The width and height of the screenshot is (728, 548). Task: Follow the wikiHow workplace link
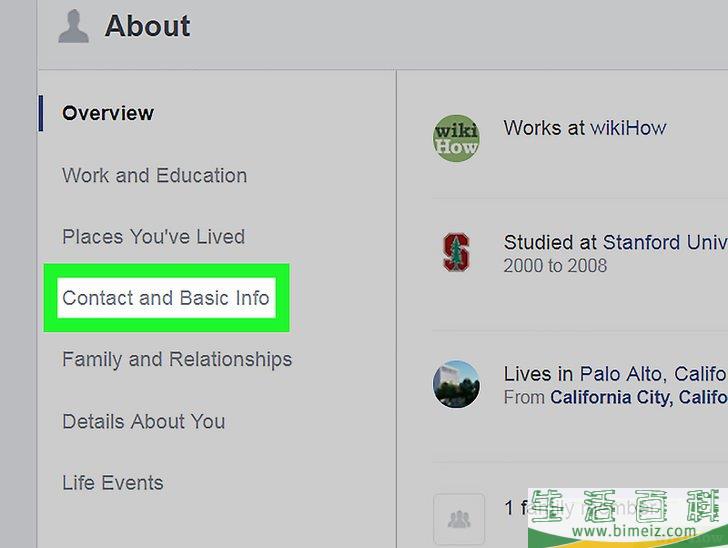[x=628, y=128]
